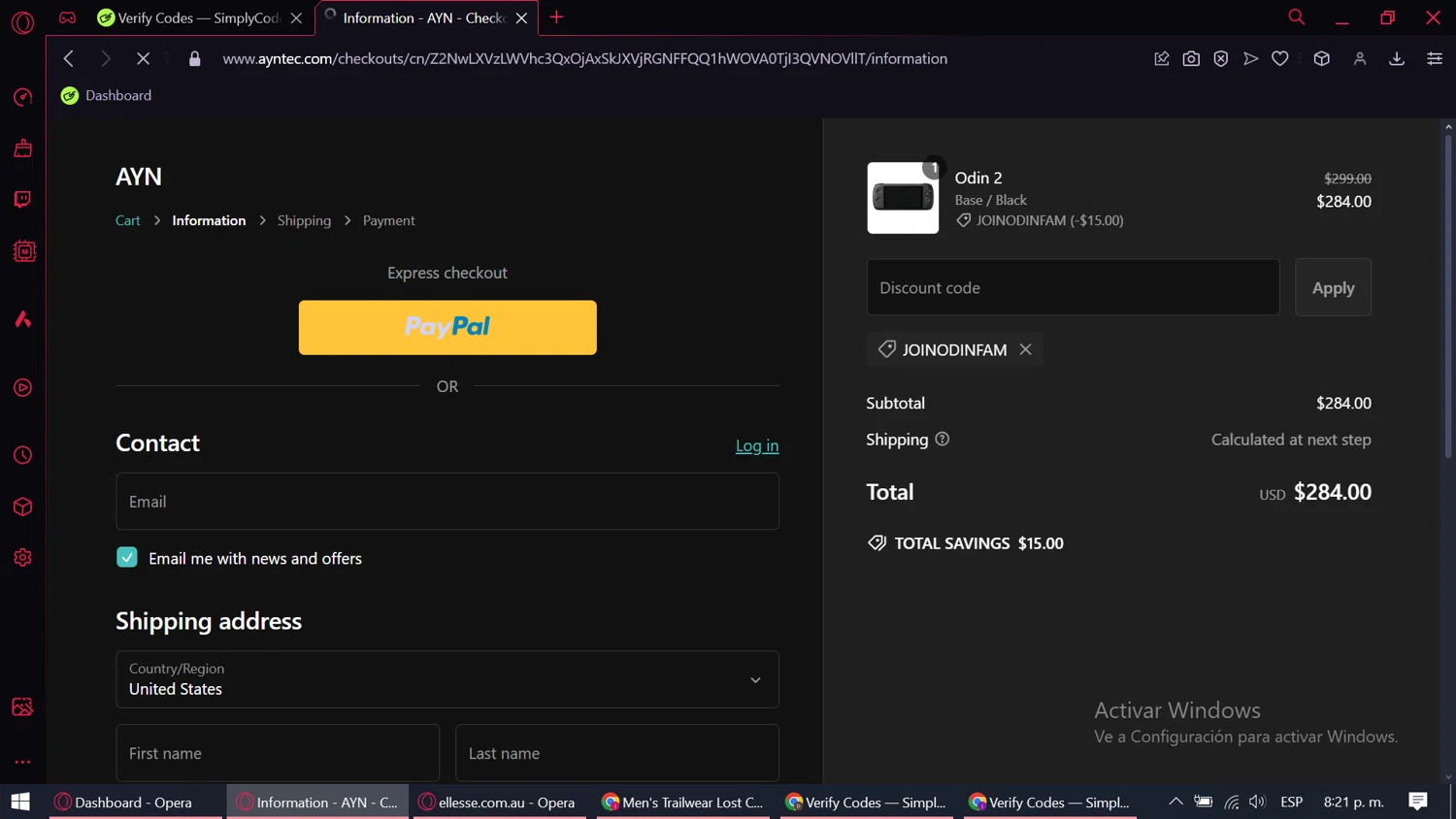Viewport: 1456px width, 819px height.
Task: Click the page vertical scrollbar
Action: pos(1448,296)
